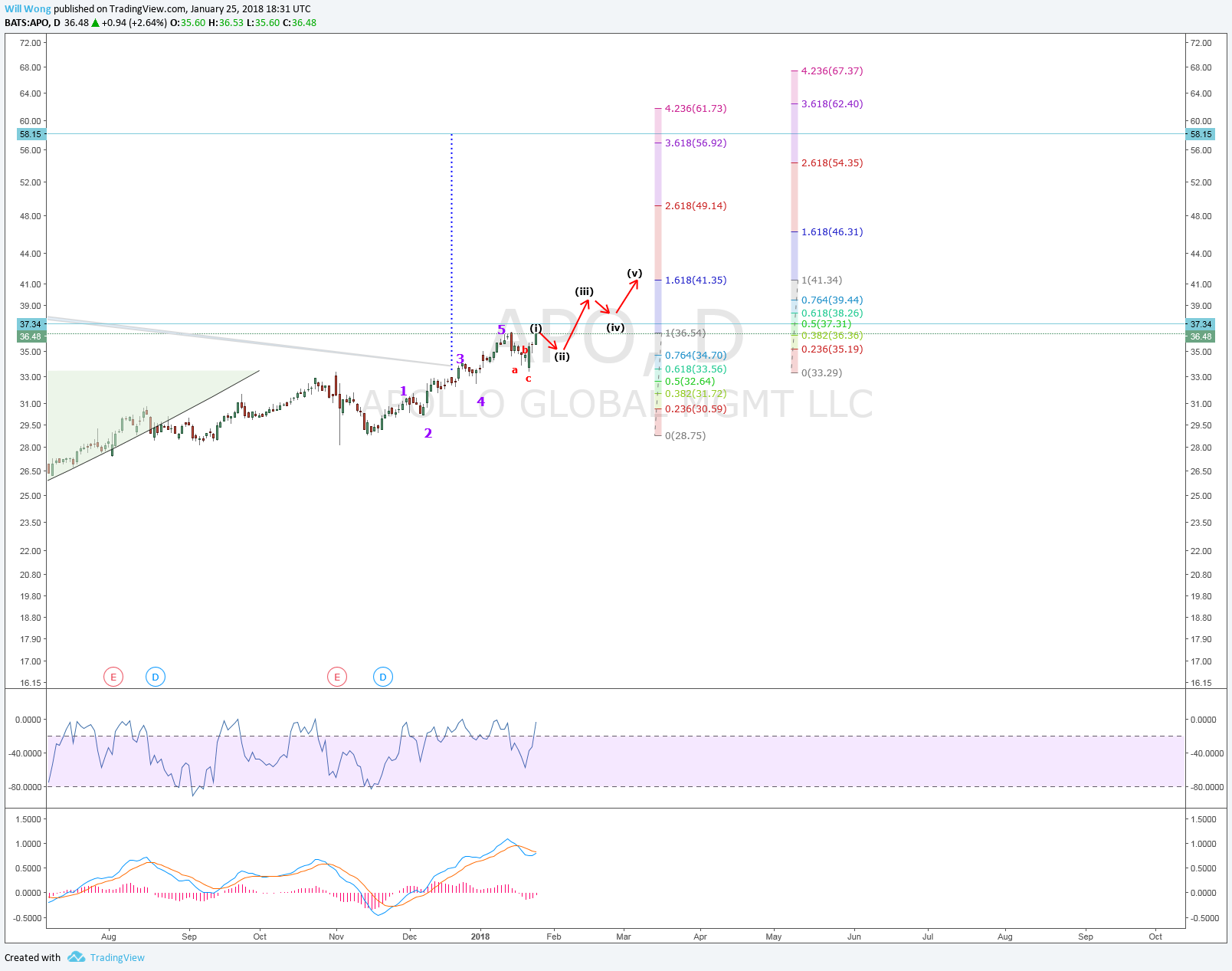Click the Nov label on the time axis
1232x971 pixels.
(x=336, y=937)
